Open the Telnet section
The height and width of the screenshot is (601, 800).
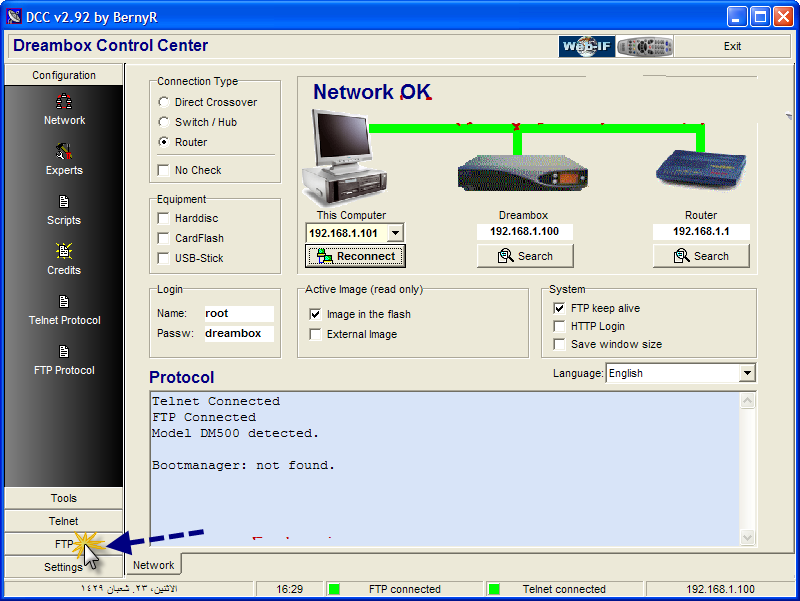click(x=64, y=521)
